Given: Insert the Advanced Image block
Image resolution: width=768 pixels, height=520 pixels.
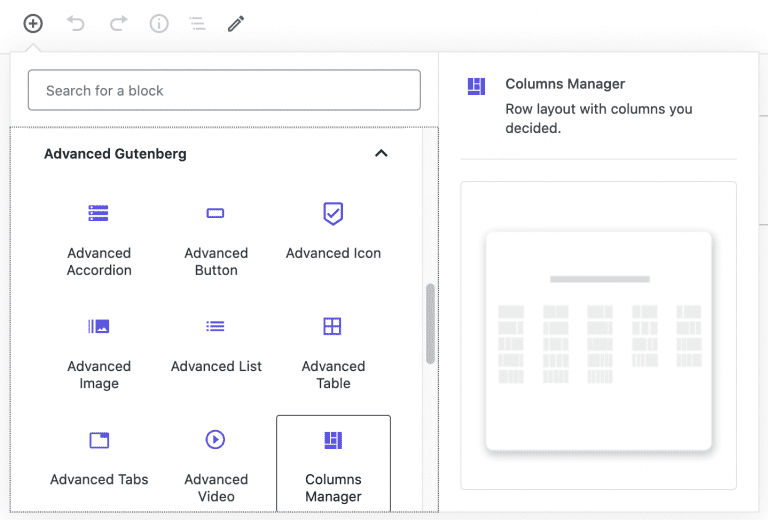Looking at the screenshot, I should tap(99, 354).
